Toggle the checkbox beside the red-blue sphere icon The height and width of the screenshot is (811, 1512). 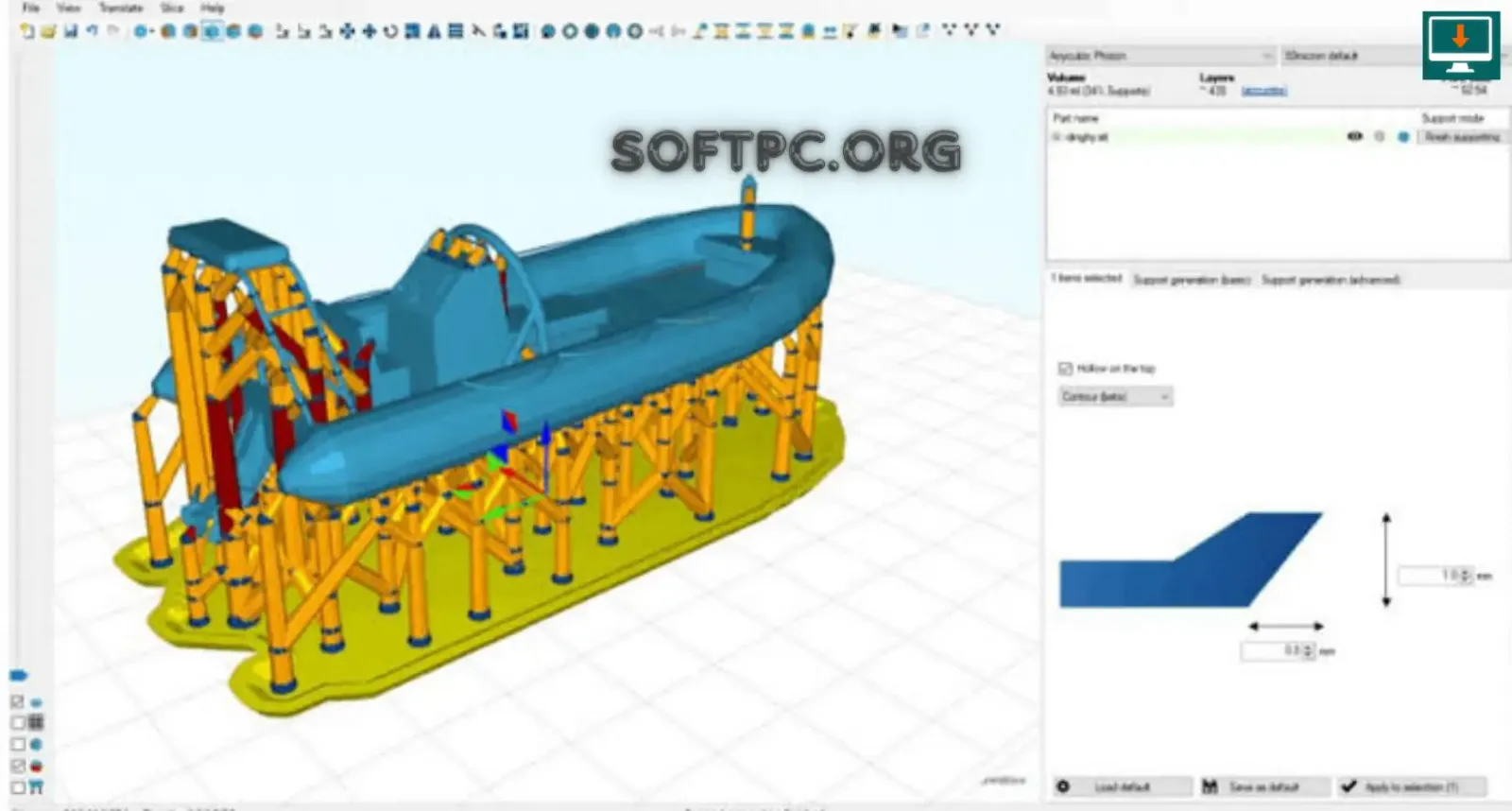click(17, 767)
